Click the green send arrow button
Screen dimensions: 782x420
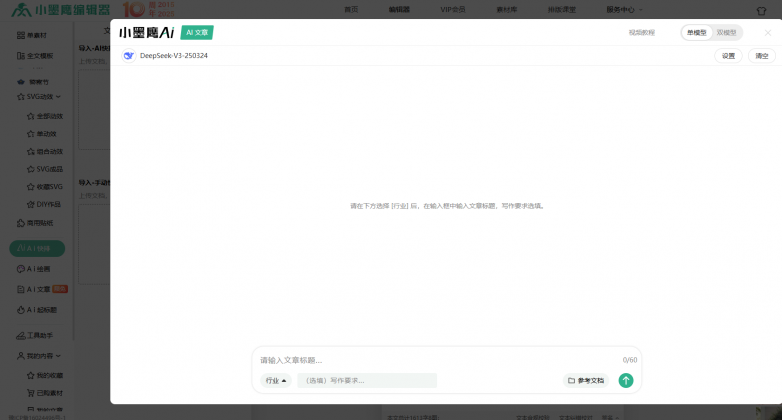tap(626, 380)
